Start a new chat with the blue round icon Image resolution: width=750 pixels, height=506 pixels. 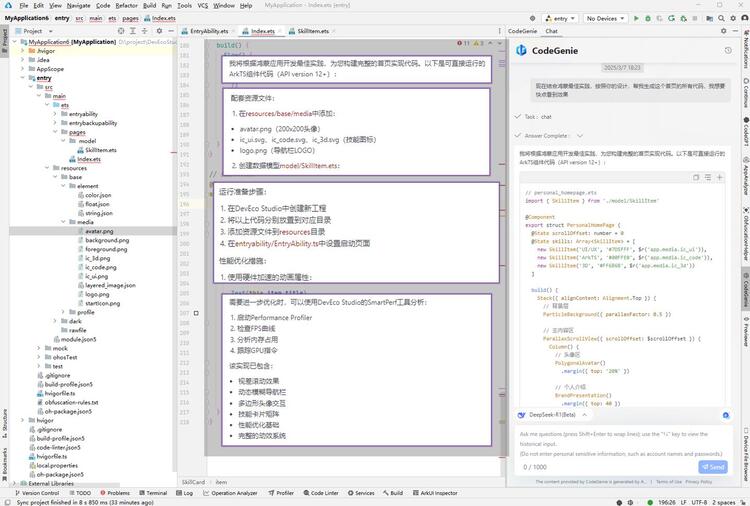pyautogui.click(x=726, y=415)
